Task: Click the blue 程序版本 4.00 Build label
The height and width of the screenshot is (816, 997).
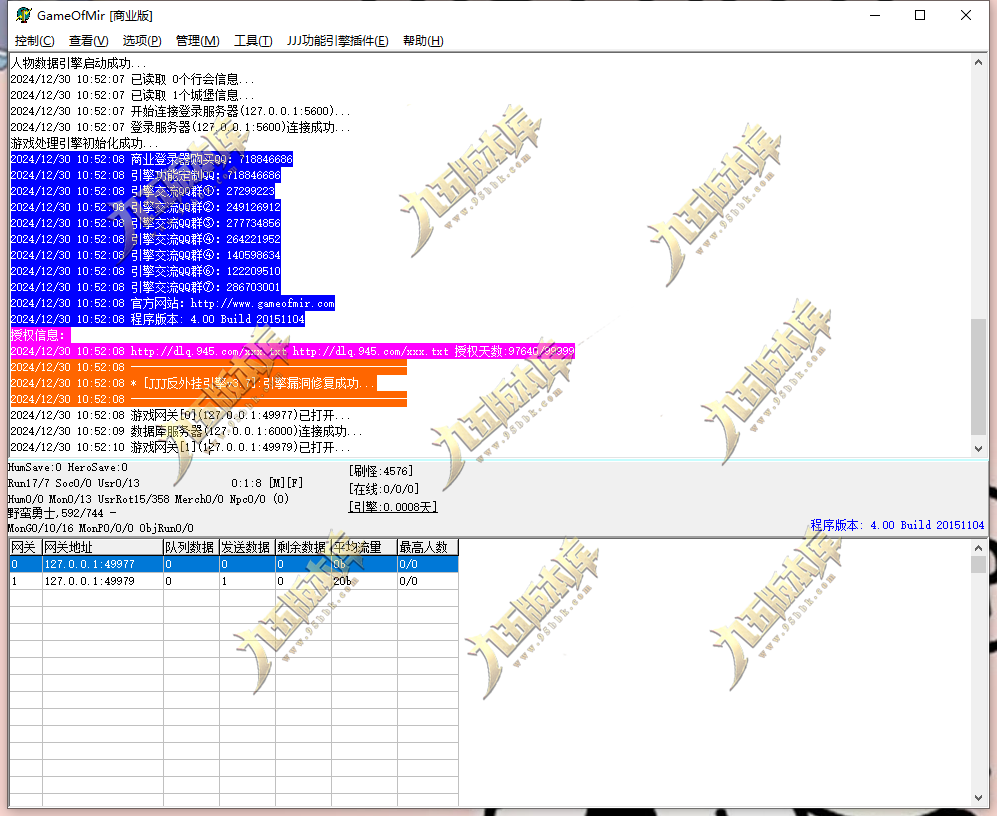Action: [x=897, y=525]
